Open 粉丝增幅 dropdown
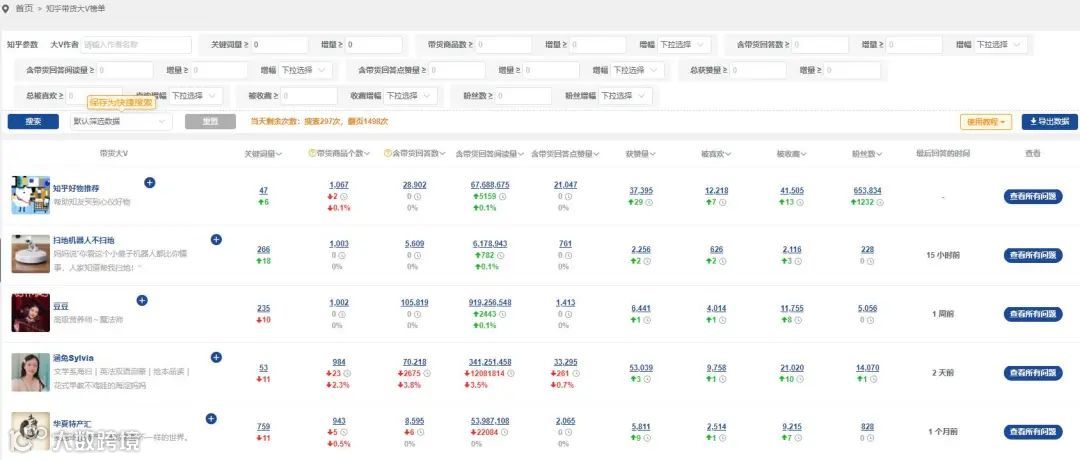The height and width of the screenshot is (460, 1080). pos(624,96)
